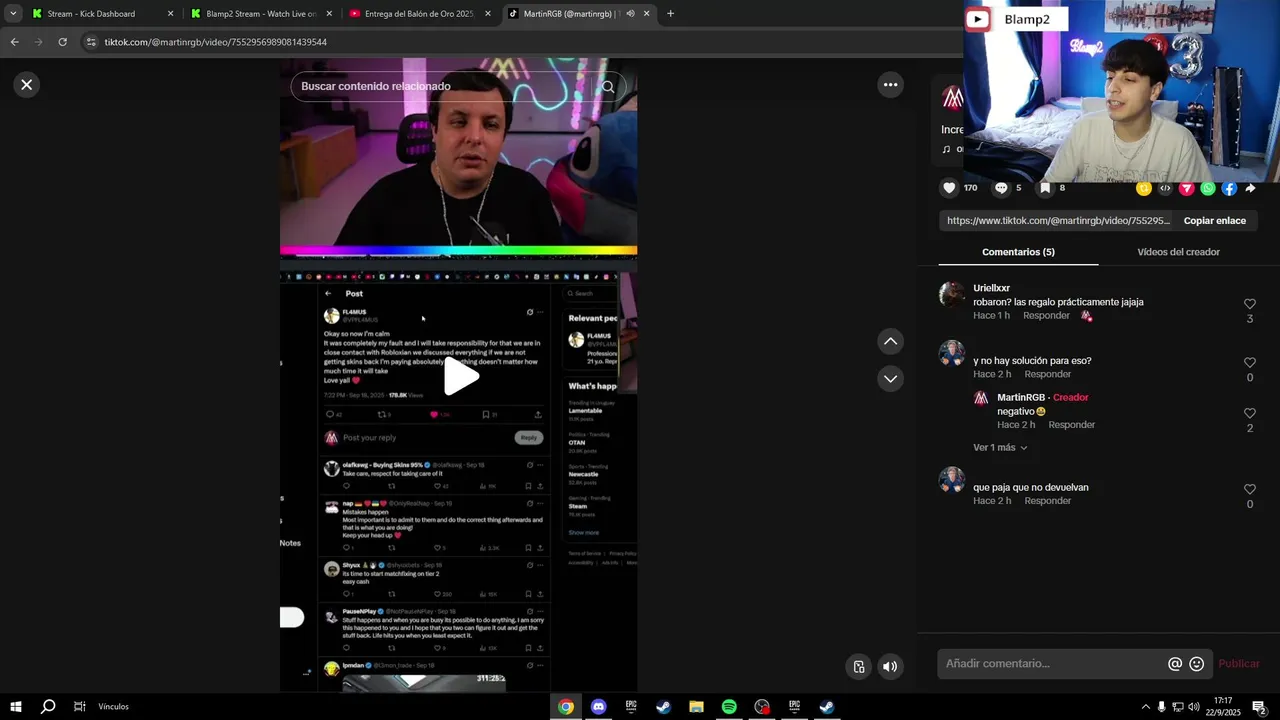Like the 'y no hay solución' comment

[x=1250, y=363]
